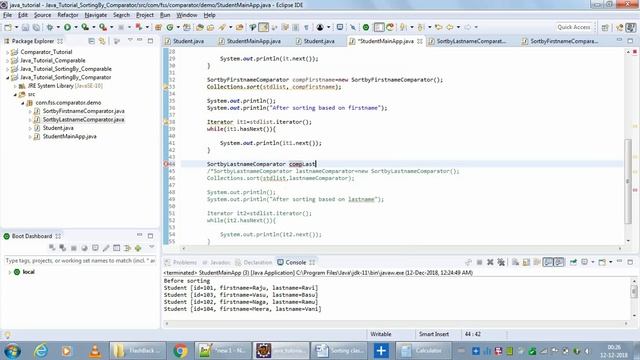Expand Java_Tutorial_Comparable project node
Screen dimensions: 640x360
click(7, 60)
